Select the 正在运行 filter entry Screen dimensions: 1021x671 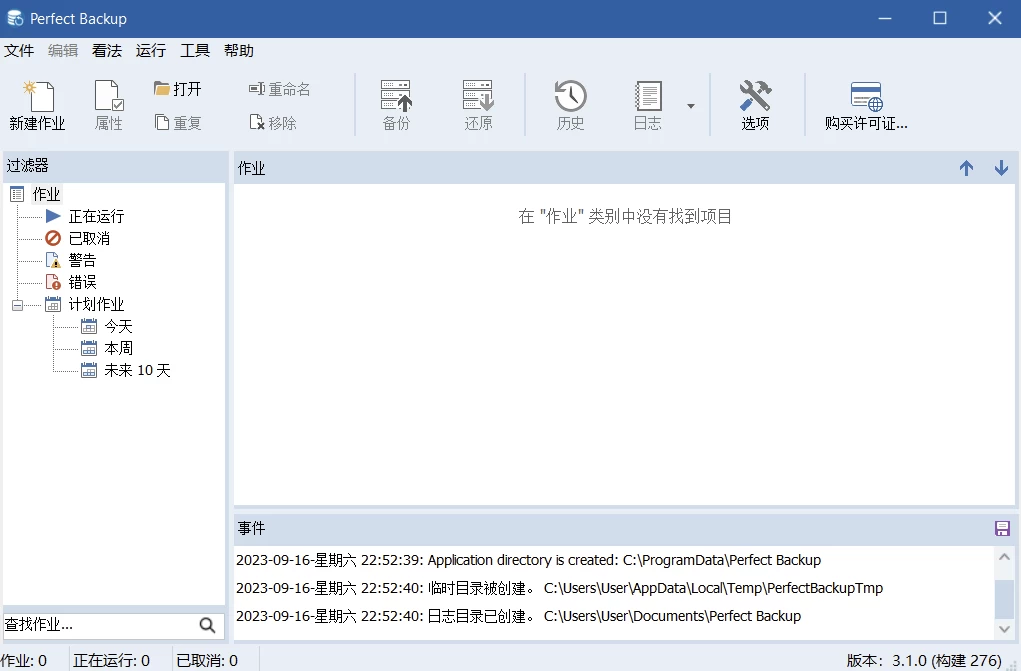(x=96, y=216)
